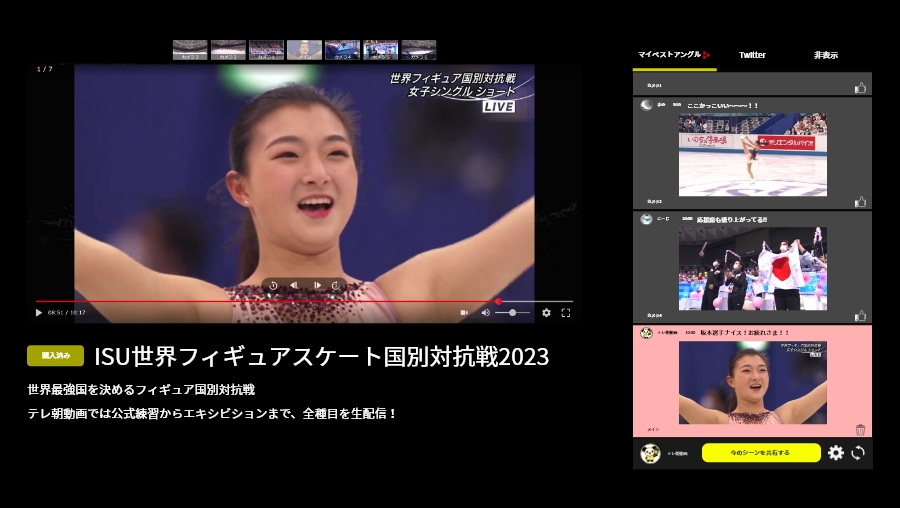900x508 pixels.
Task: Like the skater spiral scene post
Action: (x=860, y=202)
